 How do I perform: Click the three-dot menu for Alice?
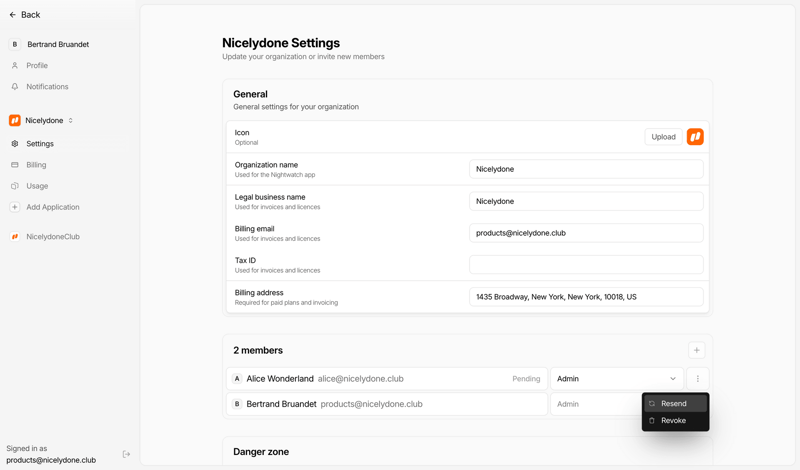[697, 379]
